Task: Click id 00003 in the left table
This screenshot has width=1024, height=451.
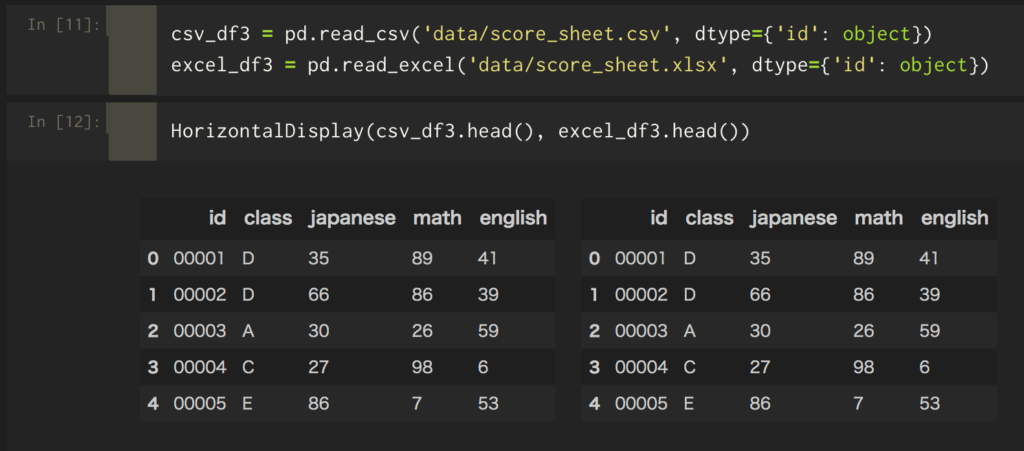Action: click(x=200, y=331)
